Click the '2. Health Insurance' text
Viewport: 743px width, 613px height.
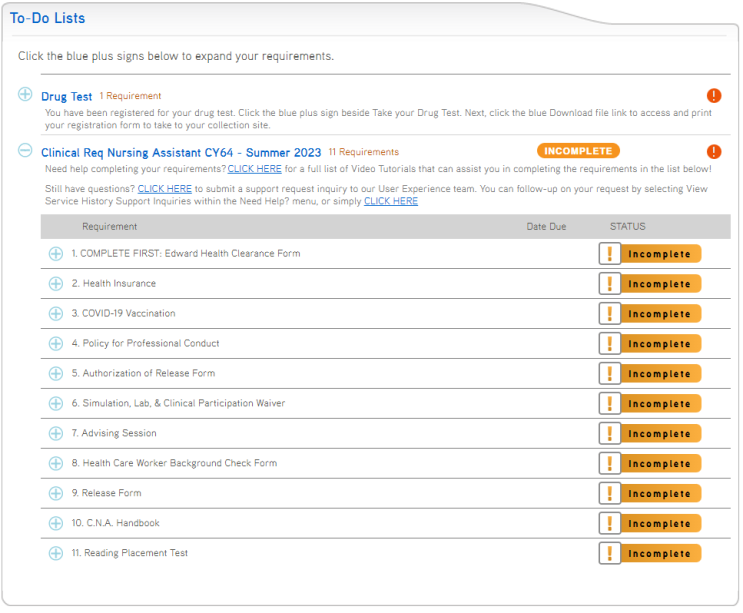coord(114,283)
